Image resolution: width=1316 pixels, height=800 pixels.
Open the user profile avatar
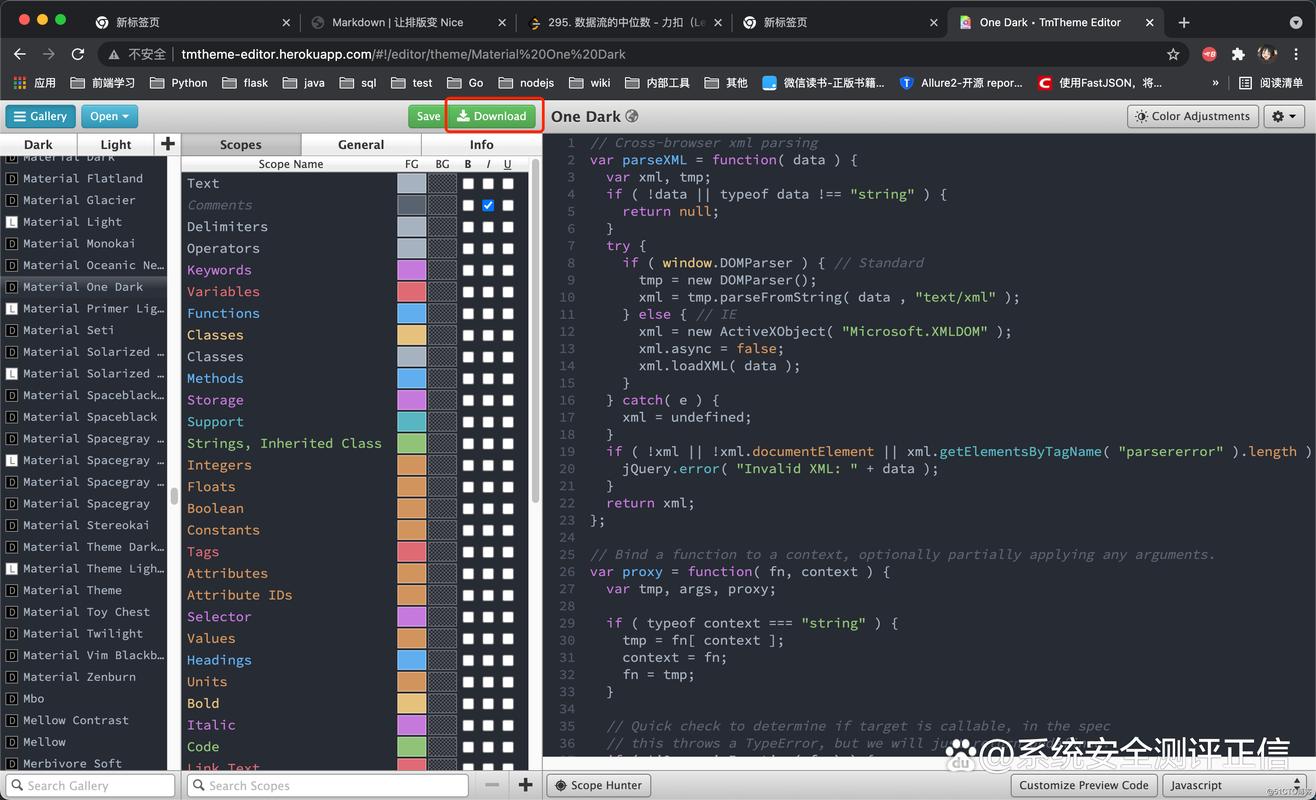pos(1267,54)
